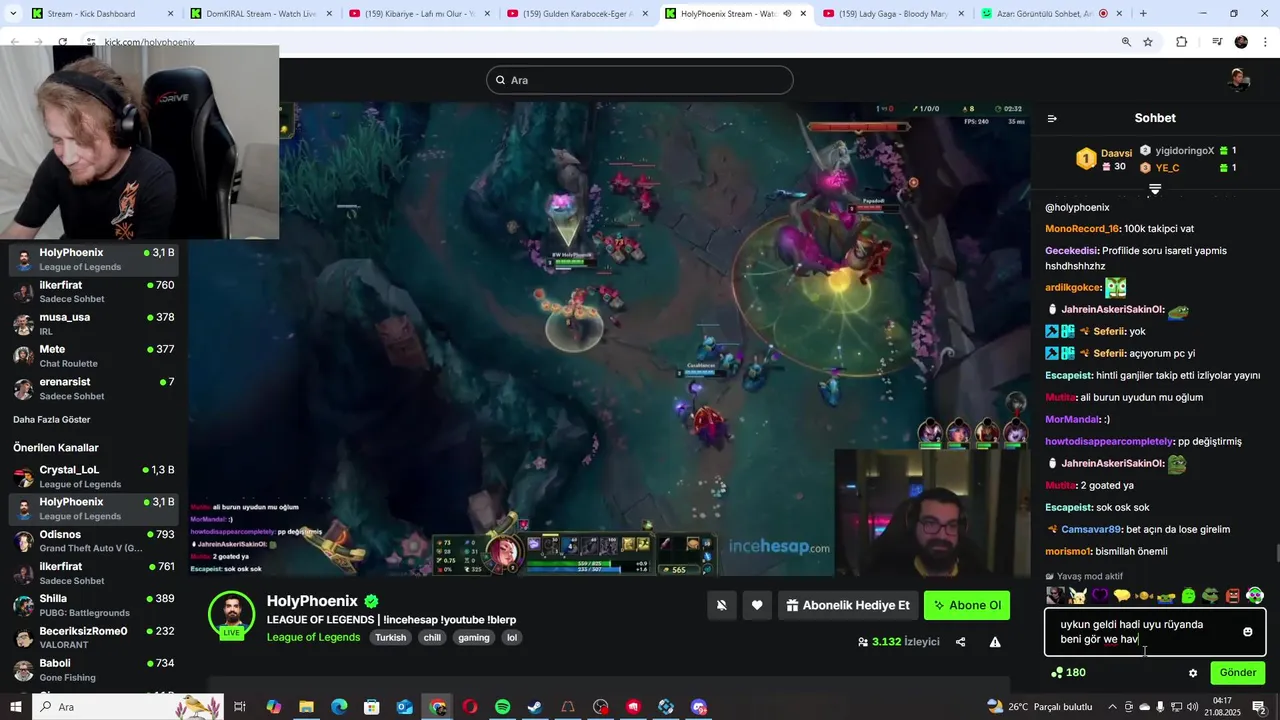Viewport: 1280px width, 720px height.
Task: Open recommended channel Baboli
Action: point(94,669)
